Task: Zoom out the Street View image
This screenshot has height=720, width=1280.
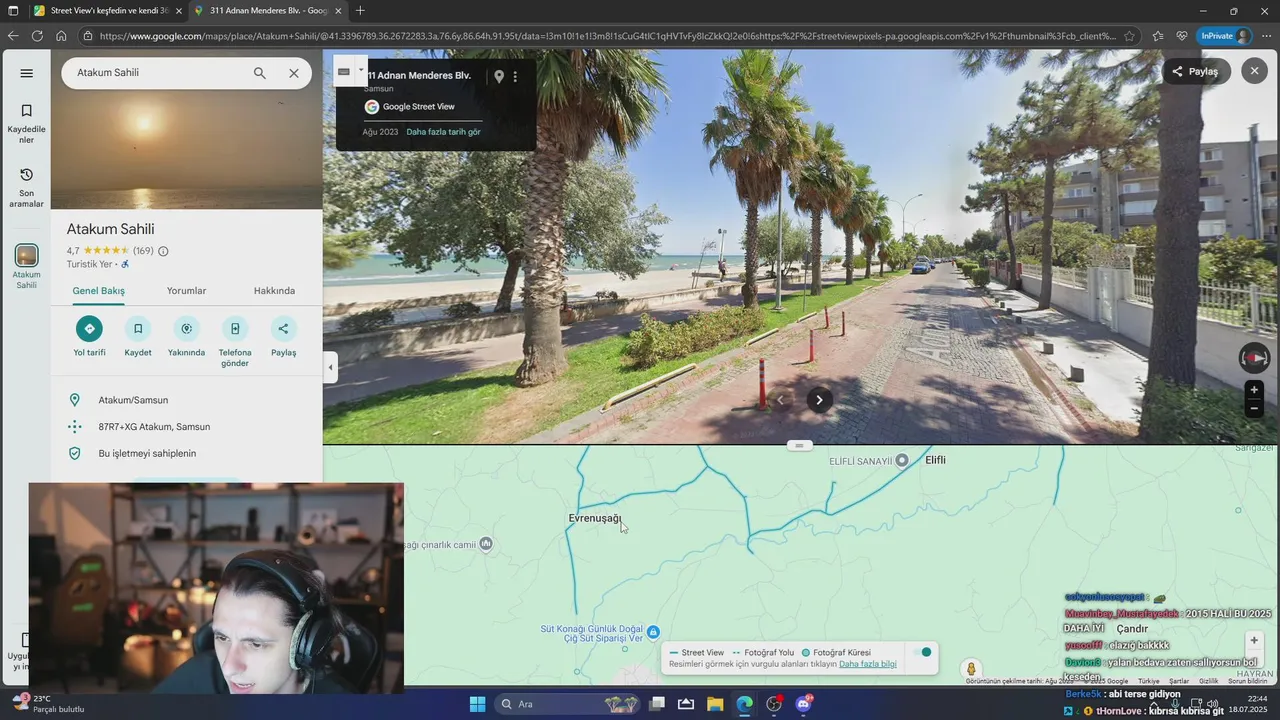Action: pyautogui.click(x=1254, y=408)
